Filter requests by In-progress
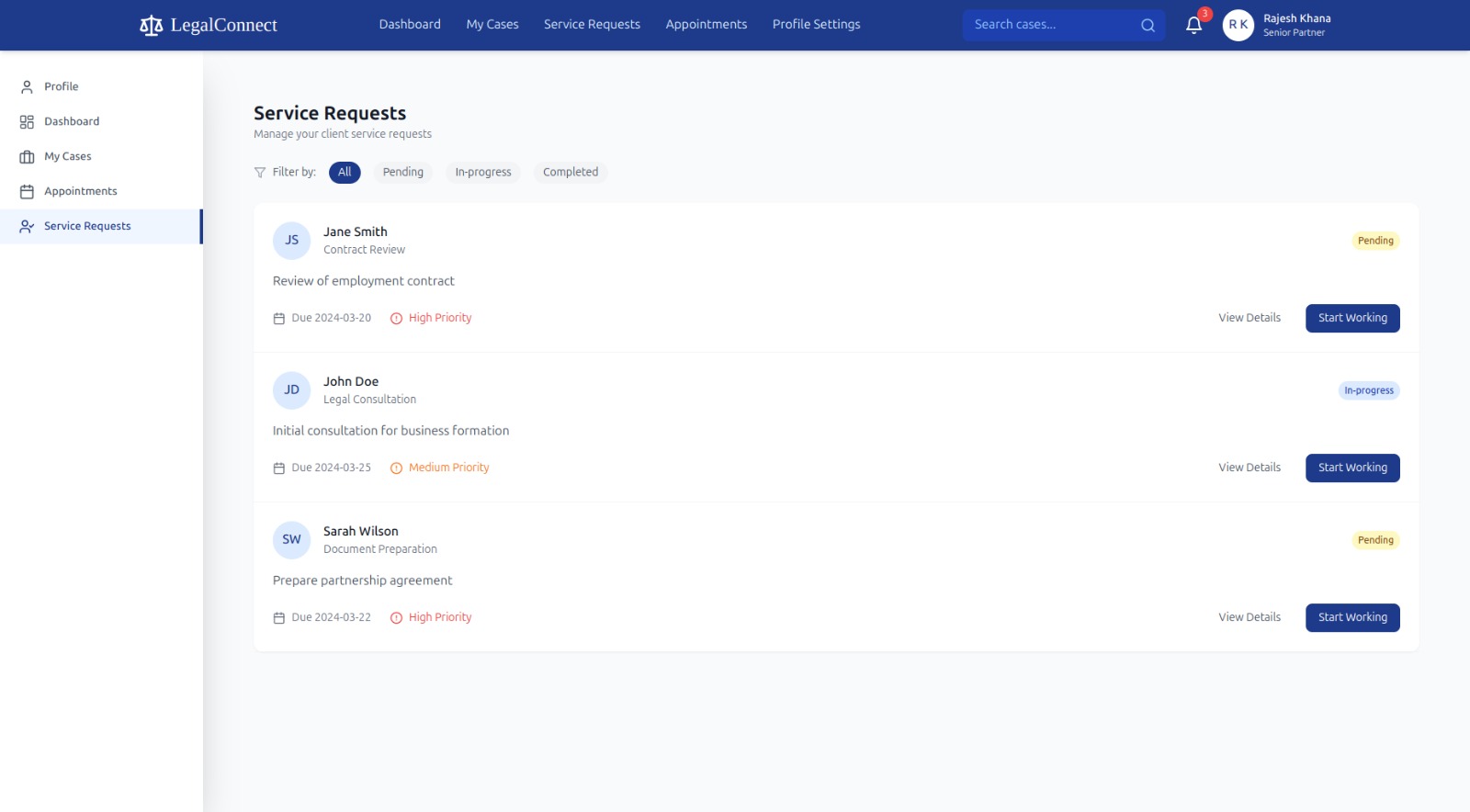 tap(483, 172)
